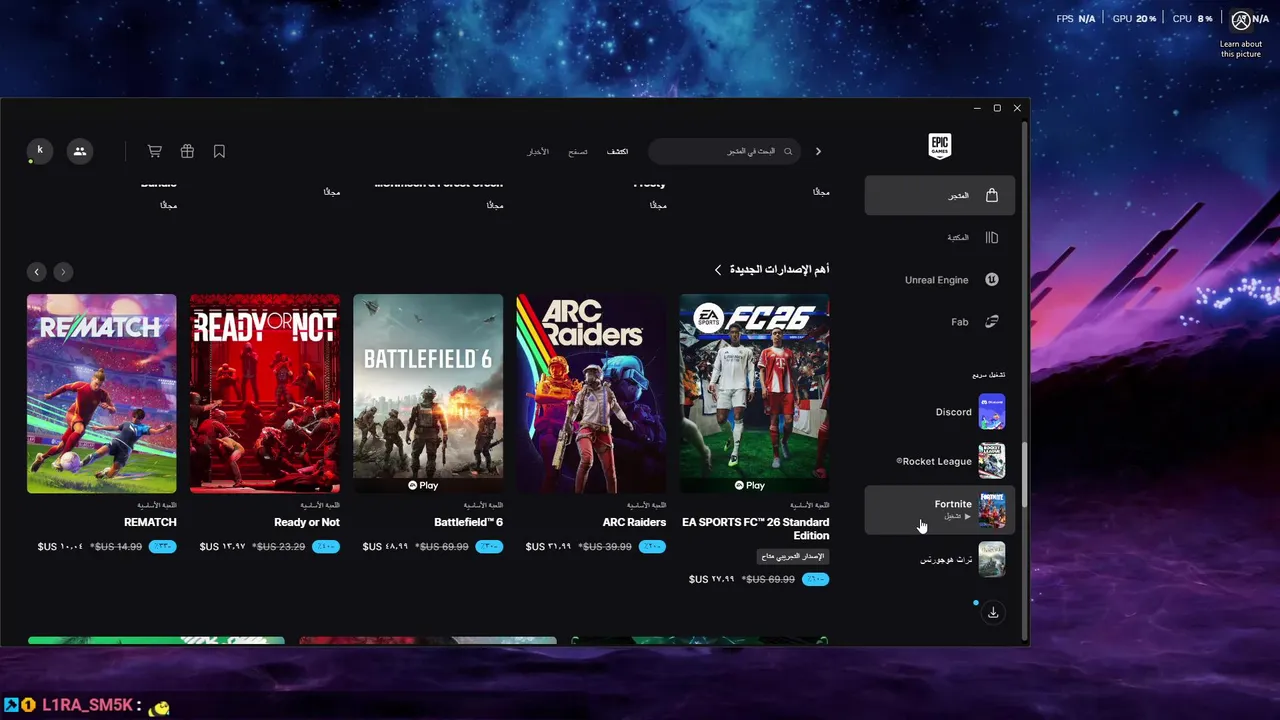Launch Fortnite from its quick launch icon

pyautogui.click(x=992, y=510)
